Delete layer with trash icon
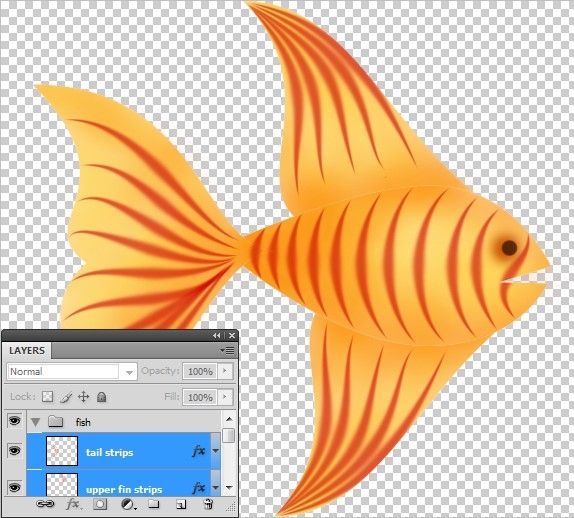The image size is (574, 518). click(208, 504)
